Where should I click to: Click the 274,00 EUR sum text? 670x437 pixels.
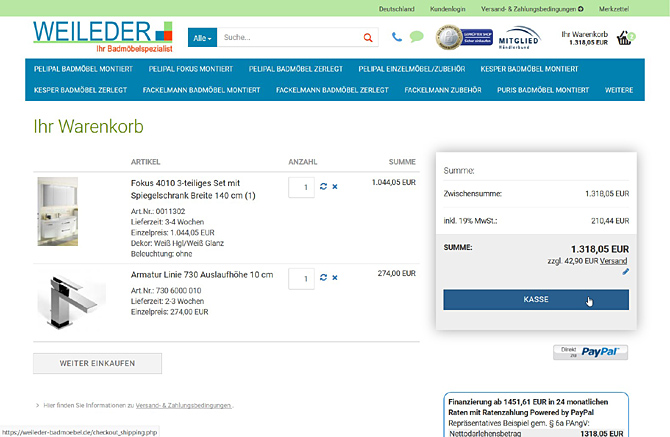coord(397,273)
